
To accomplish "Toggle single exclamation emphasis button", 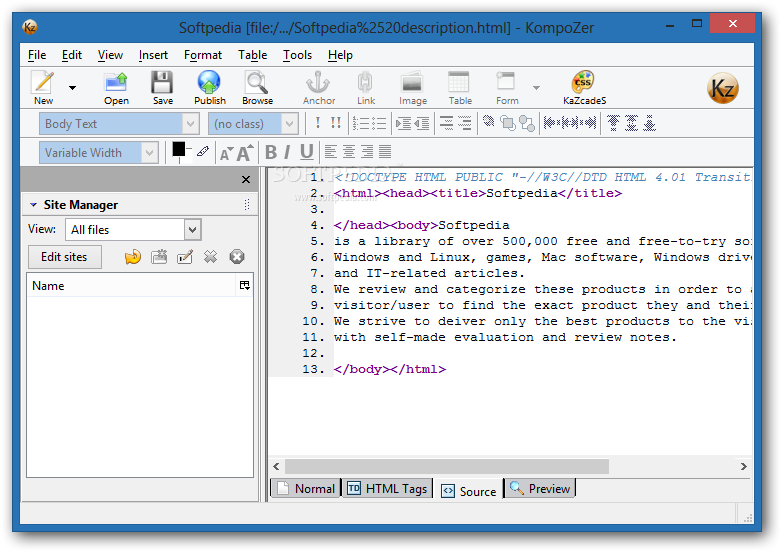I will pyautogui.click(x=318, y=123).
